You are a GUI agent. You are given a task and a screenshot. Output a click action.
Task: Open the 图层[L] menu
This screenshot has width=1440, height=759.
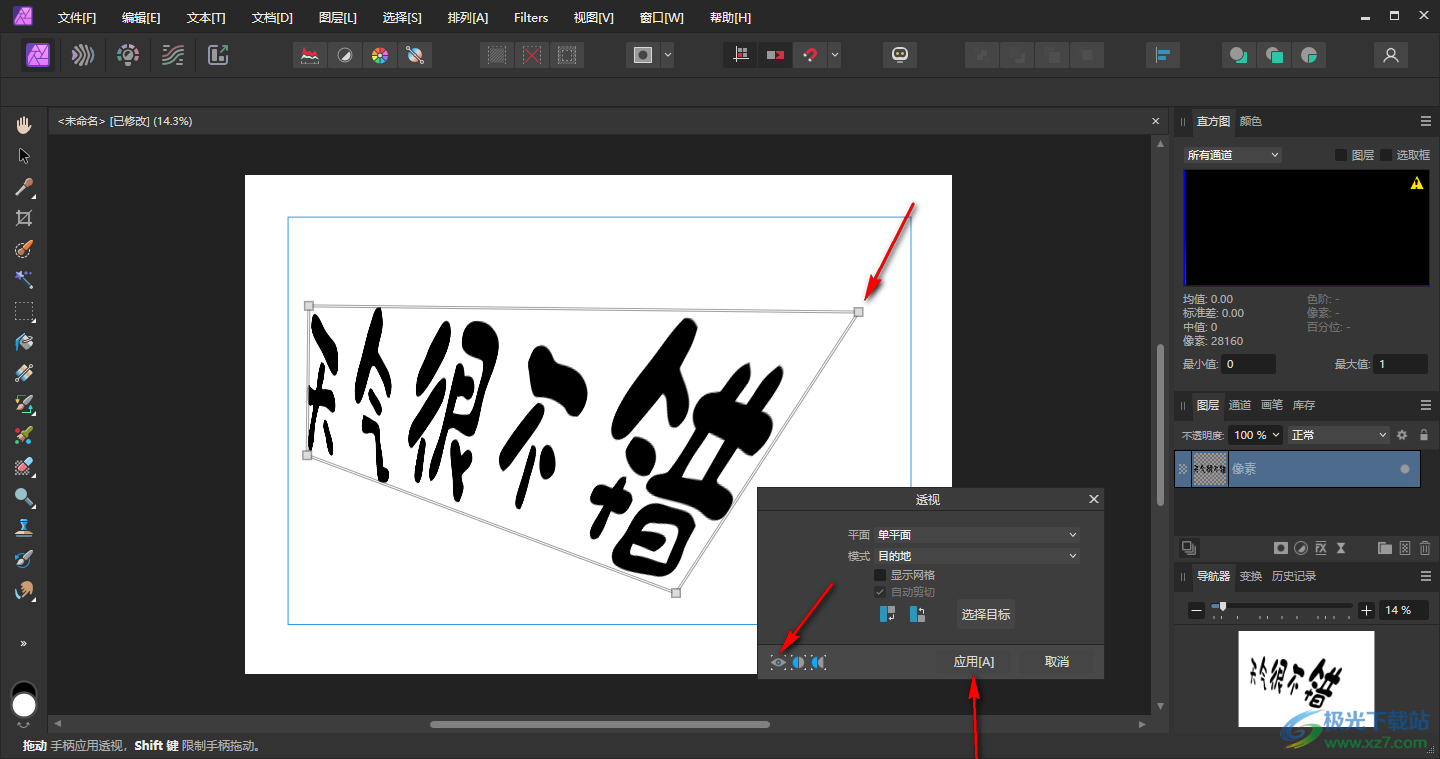[337, 18]
